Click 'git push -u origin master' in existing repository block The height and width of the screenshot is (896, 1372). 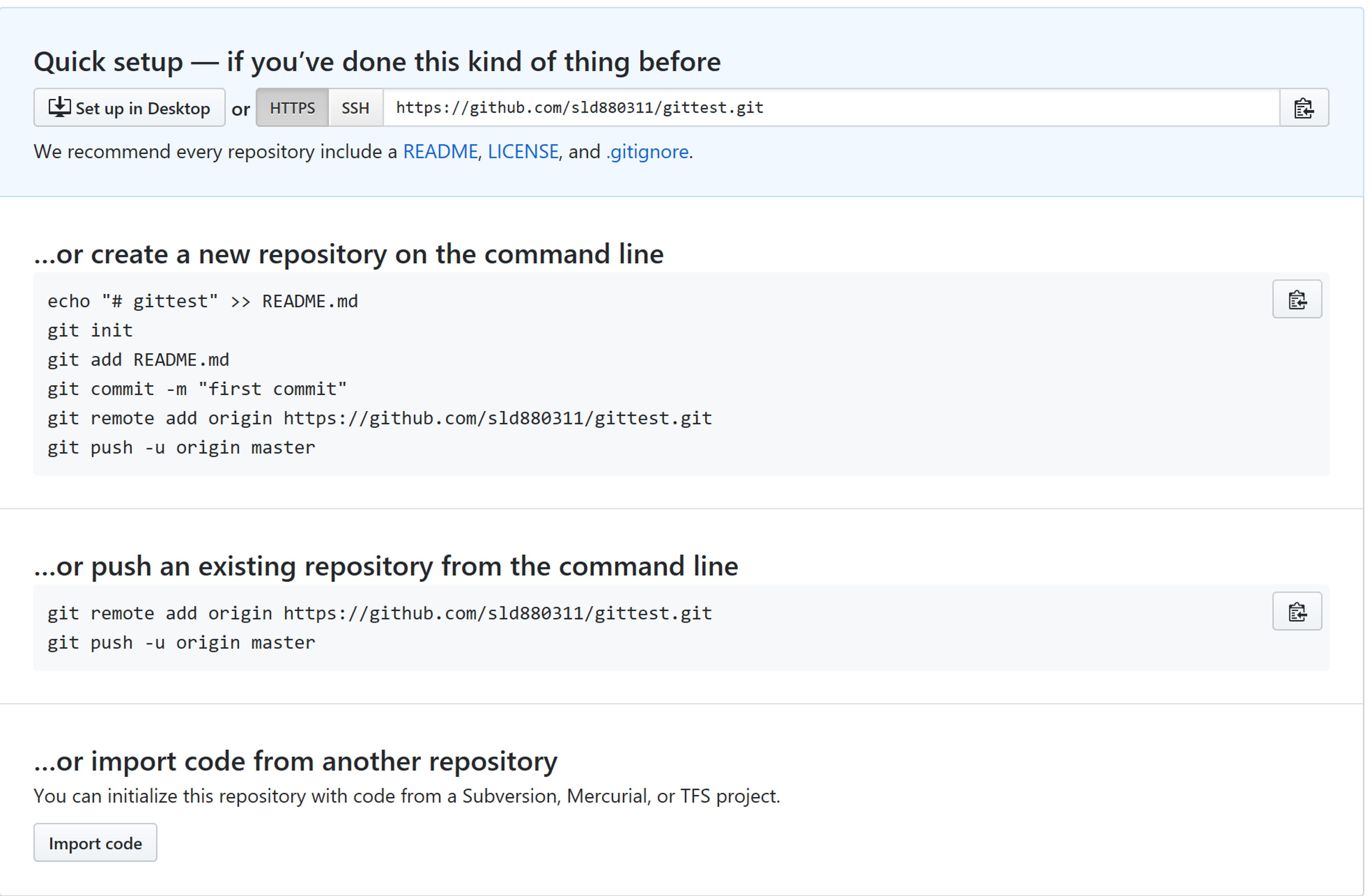coord(181,643)
